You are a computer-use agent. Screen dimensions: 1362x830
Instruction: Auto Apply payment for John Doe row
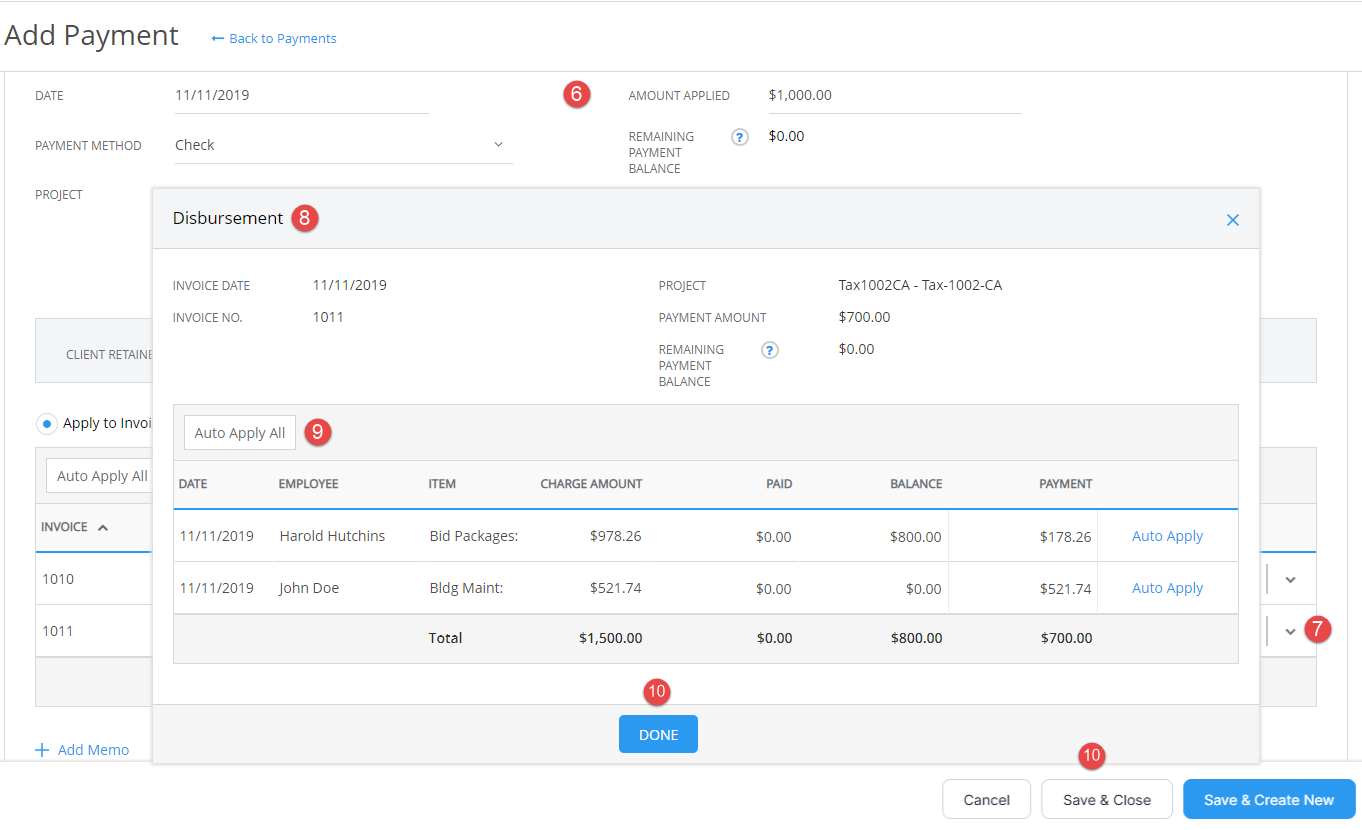click(1167, 588)
